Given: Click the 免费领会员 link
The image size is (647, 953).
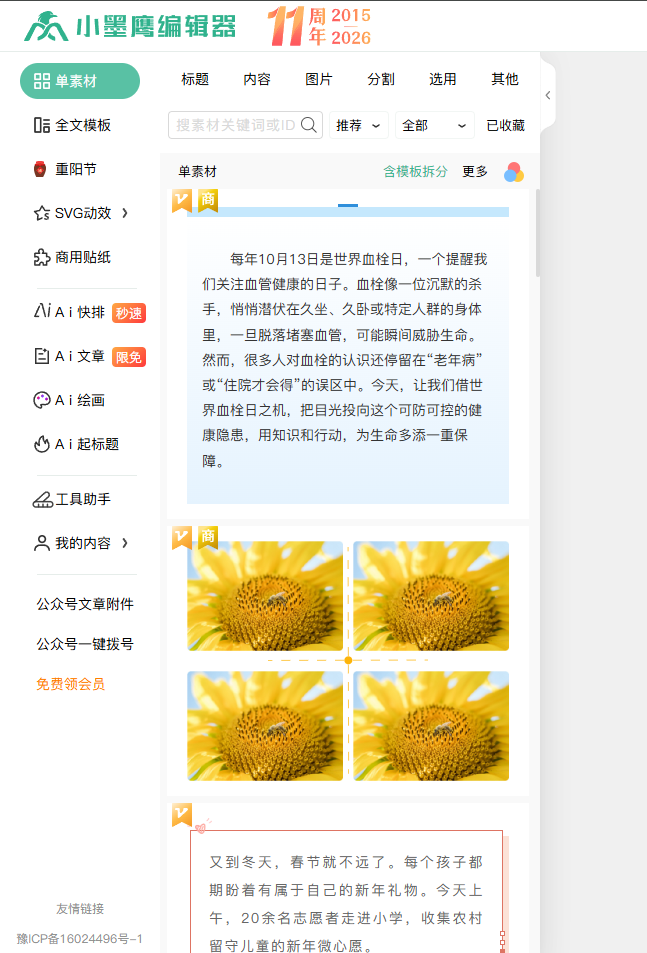Looking at the screenshot, I should pyautogui.click(x=70, y=684).
